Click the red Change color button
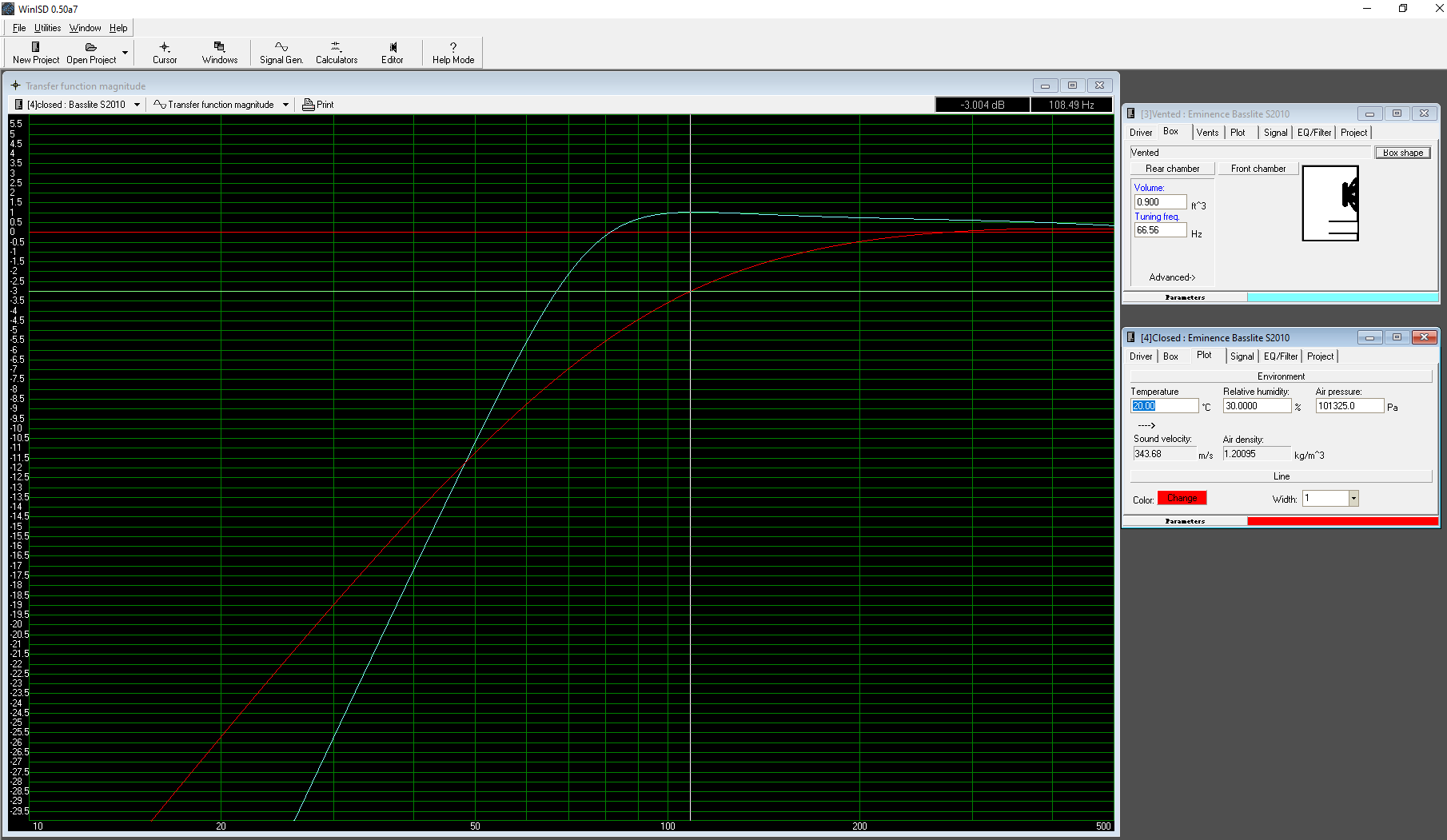 point(1182,498)
